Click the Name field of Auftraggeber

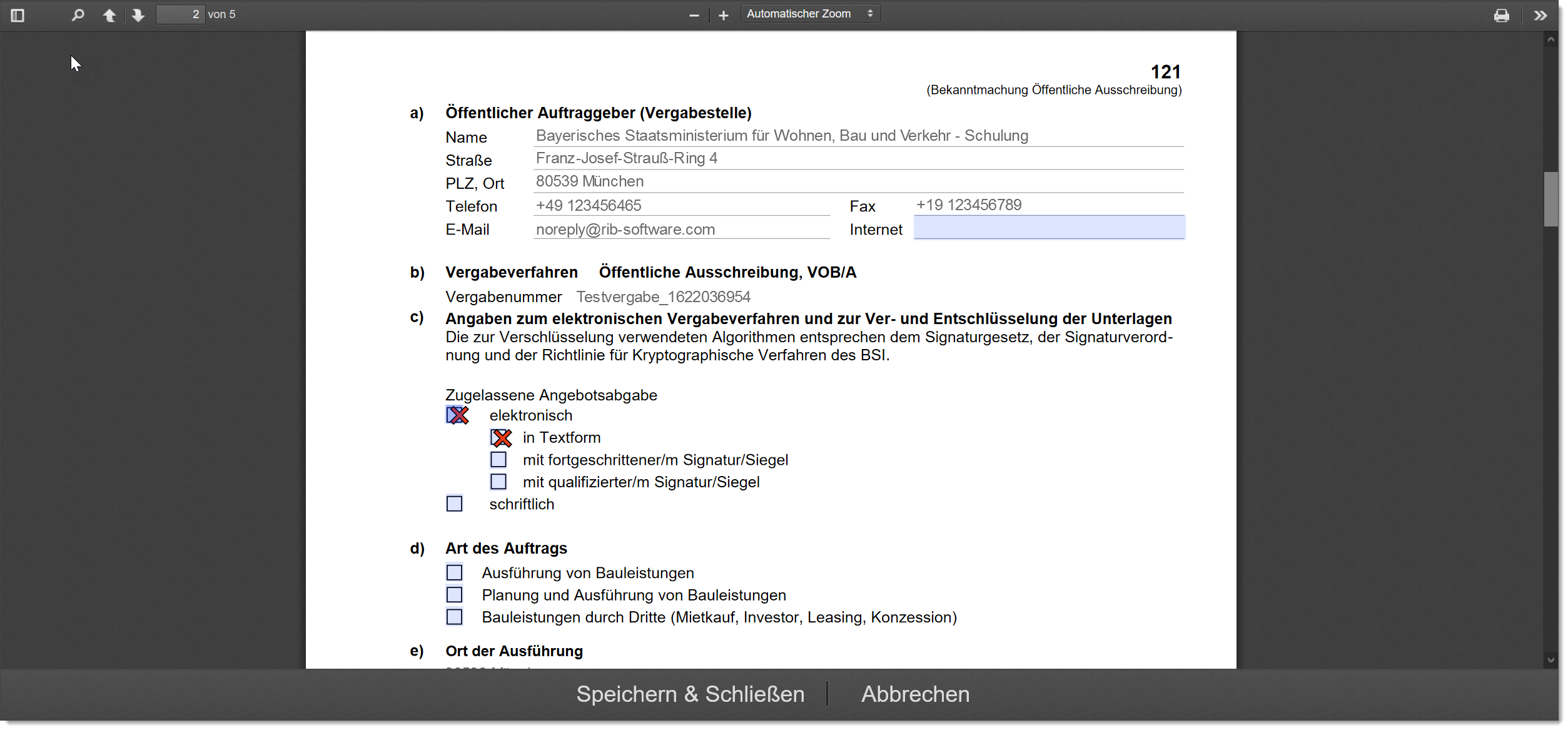click(x=858, y=136)
